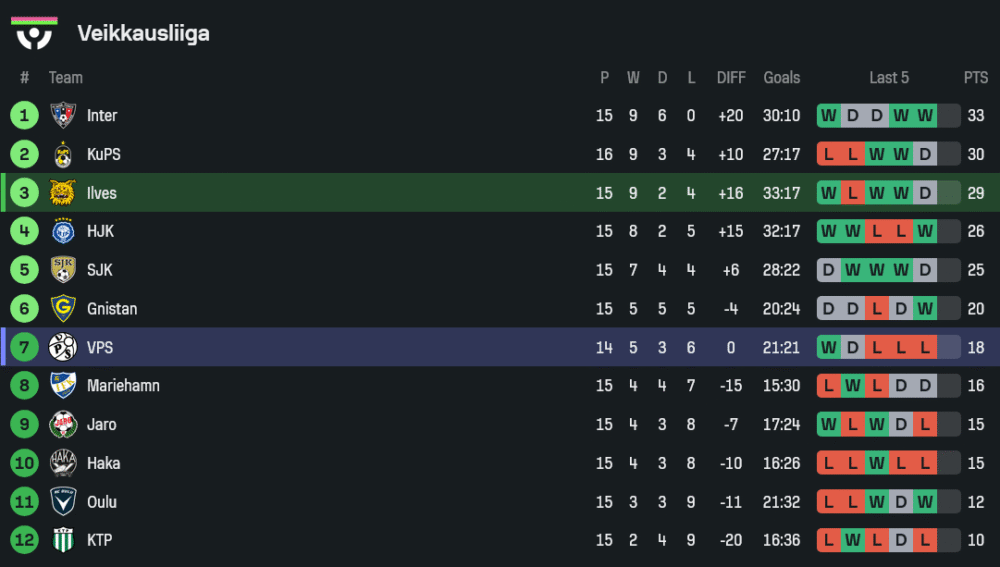Image resolution: width=1000 pixels, height=567 pixels.
Task: Click the KuPS team crest
Action: click(63, 155)
